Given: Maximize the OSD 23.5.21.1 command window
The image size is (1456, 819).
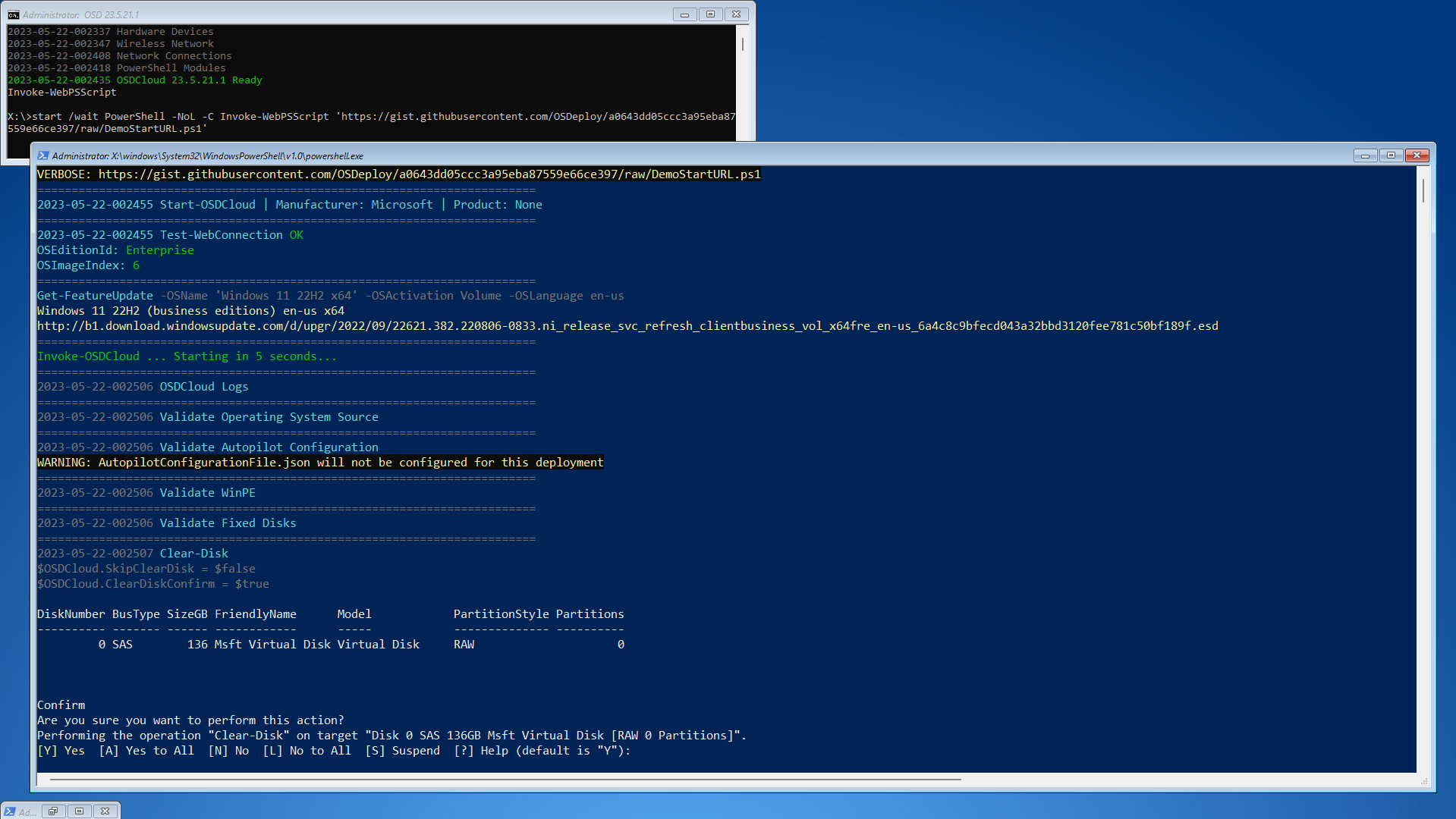Looking at the screenshot, I should coord(710,14).
